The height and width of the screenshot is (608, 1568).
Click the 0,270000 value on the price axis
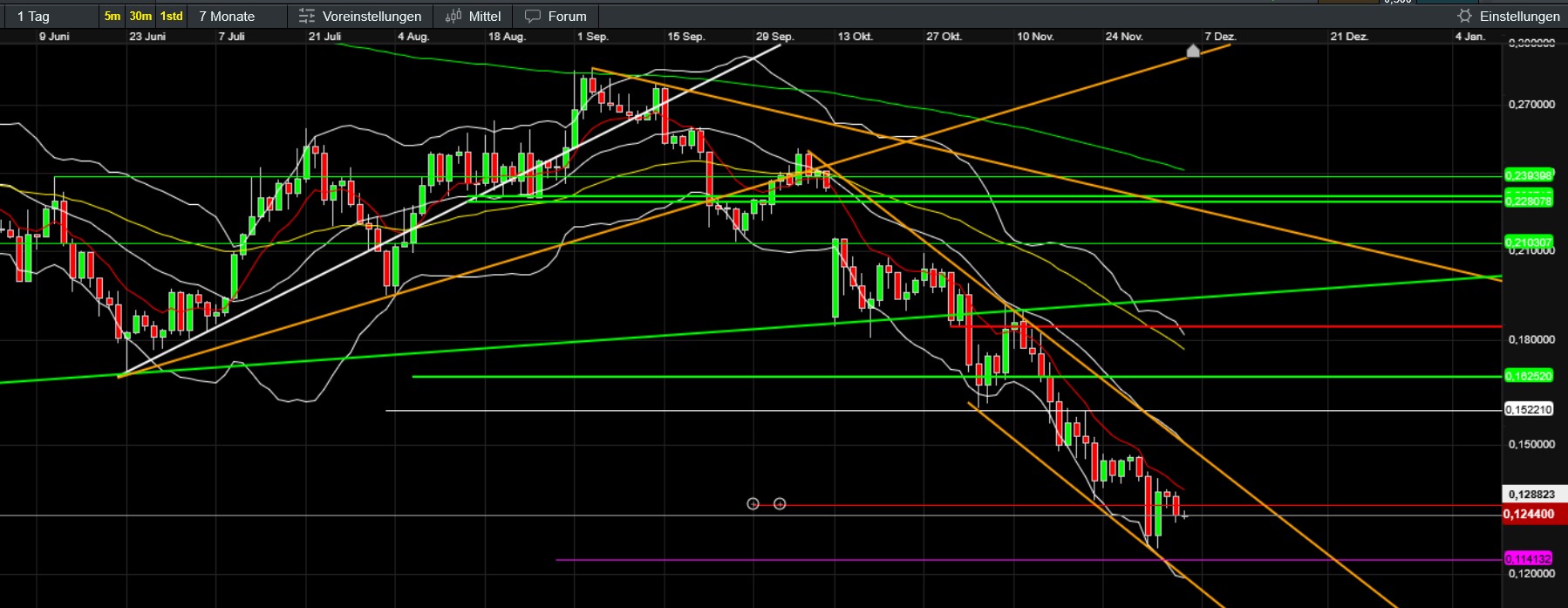pyautogui.click(x=1531, y=105)
